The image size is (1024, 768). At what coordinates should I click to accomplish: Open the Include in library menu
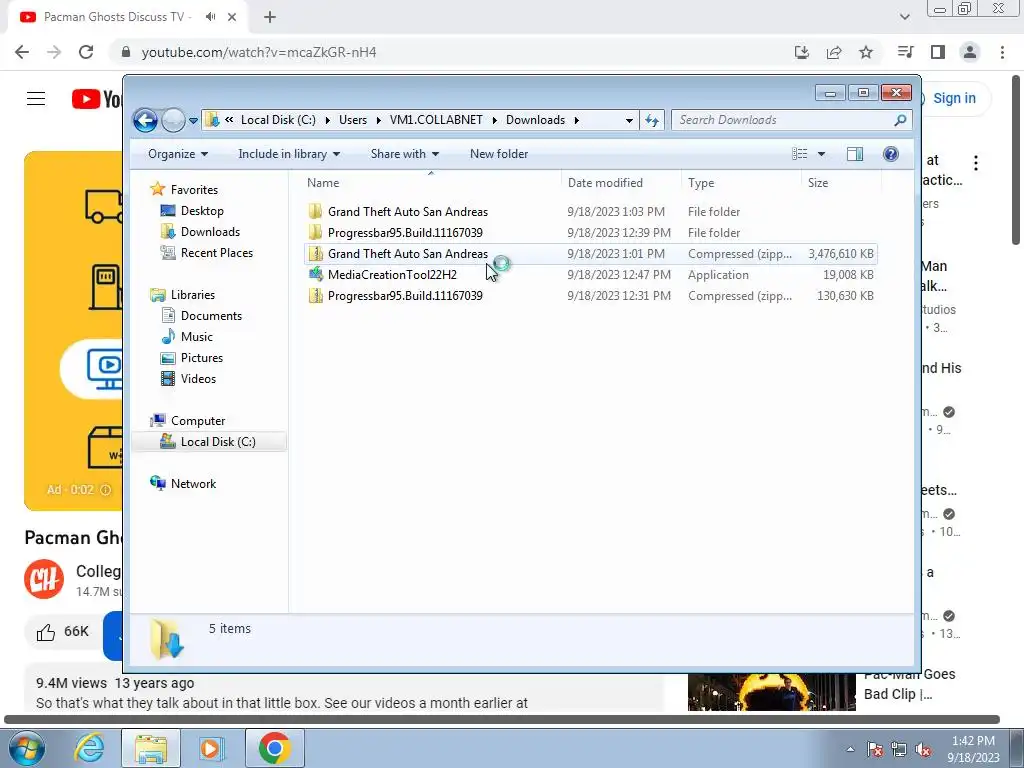pos(289,154)
